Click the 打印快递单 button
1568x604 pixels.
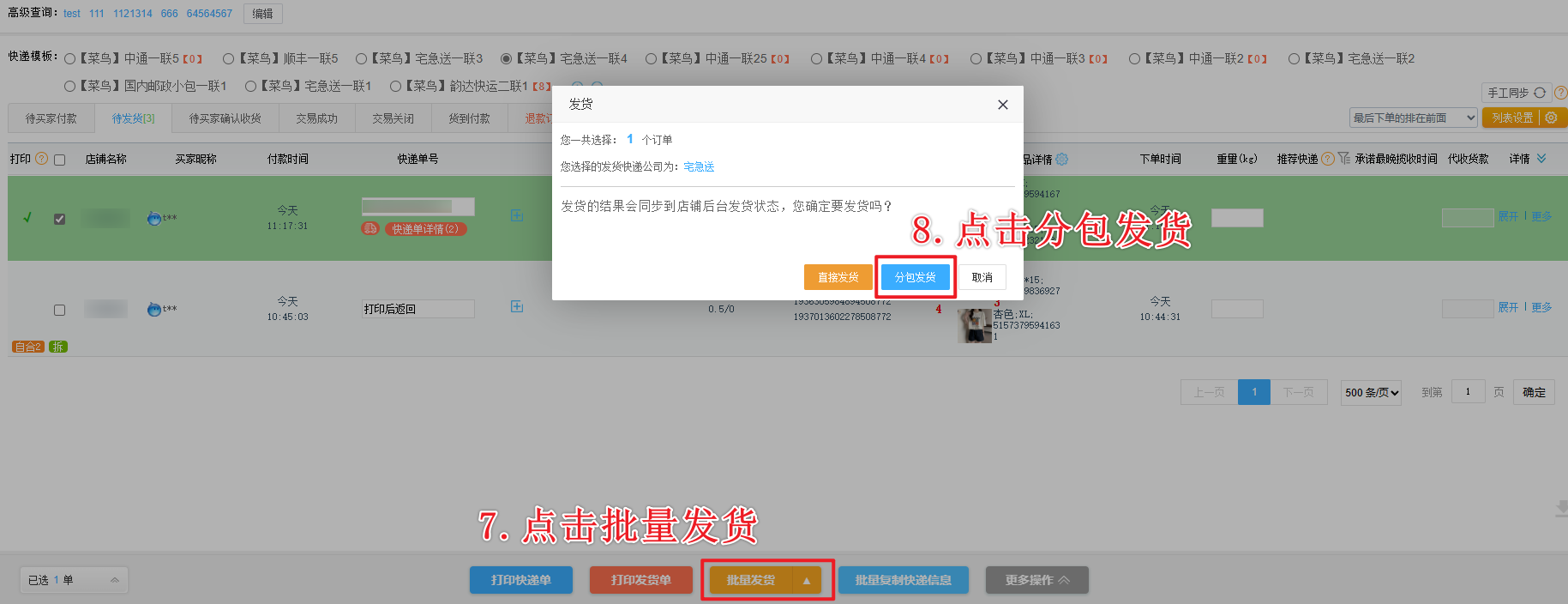pos(521,580)
